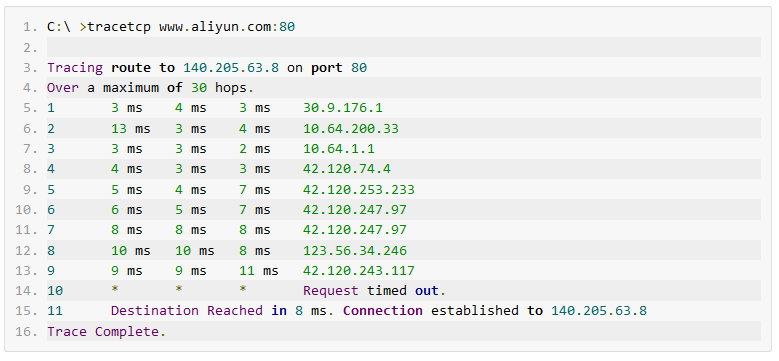Click the word Tracing on line 3

point(75,68)
